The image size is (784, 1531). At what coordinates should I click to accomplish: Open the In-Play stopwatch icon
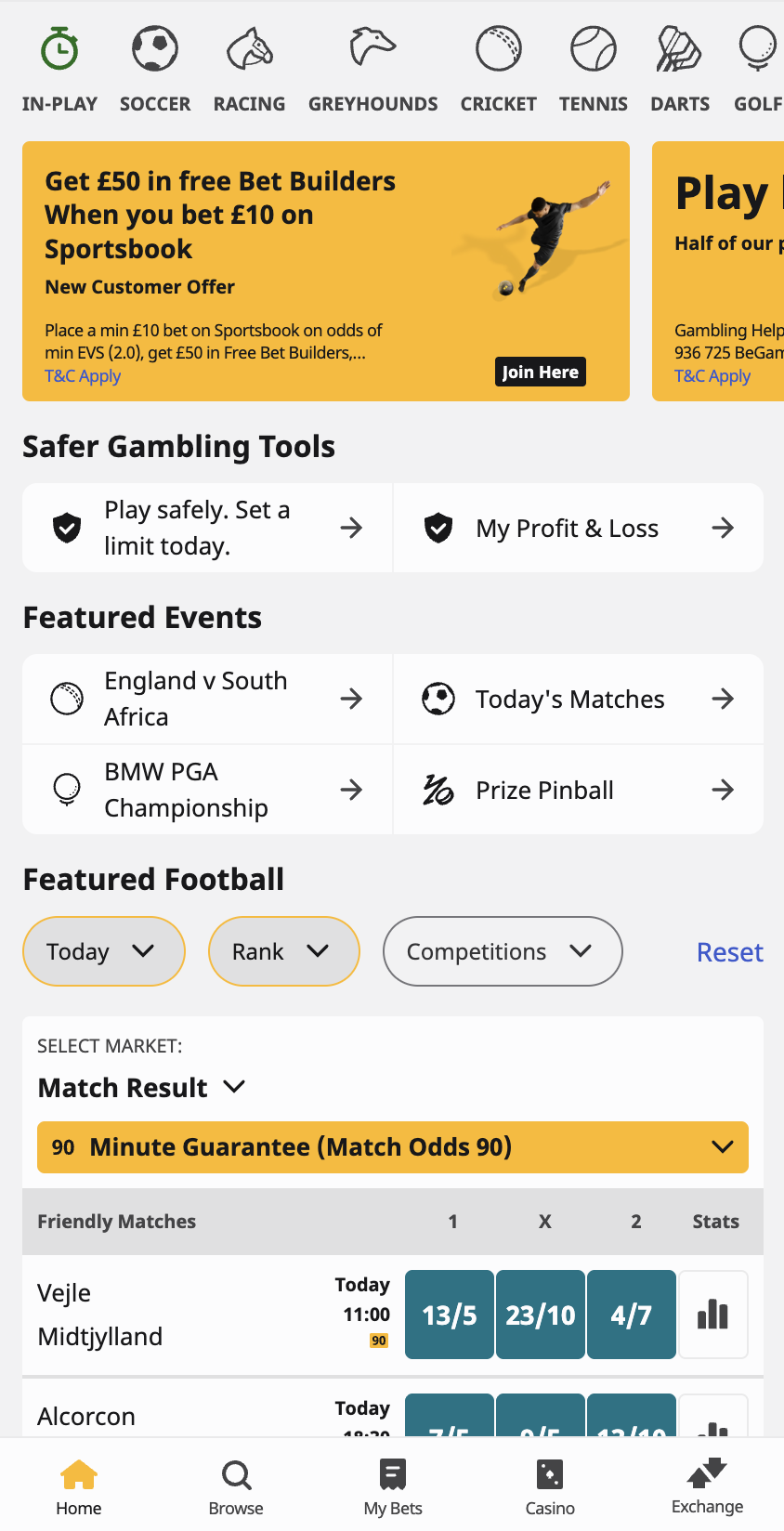[59, 49]
